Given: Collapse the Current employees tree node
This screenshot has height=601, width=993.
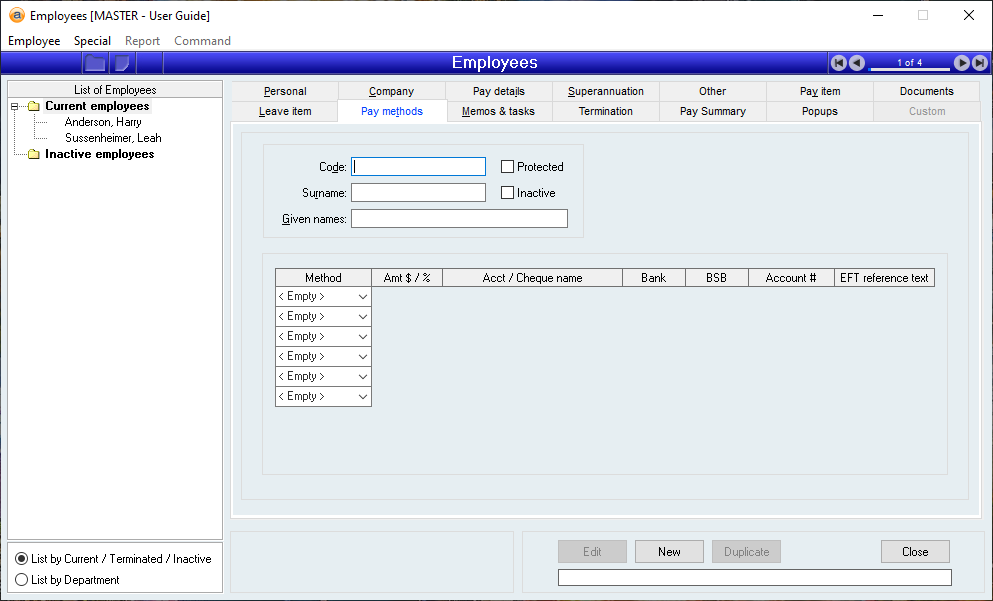Looking at the screenshot, I should [15, 107].
